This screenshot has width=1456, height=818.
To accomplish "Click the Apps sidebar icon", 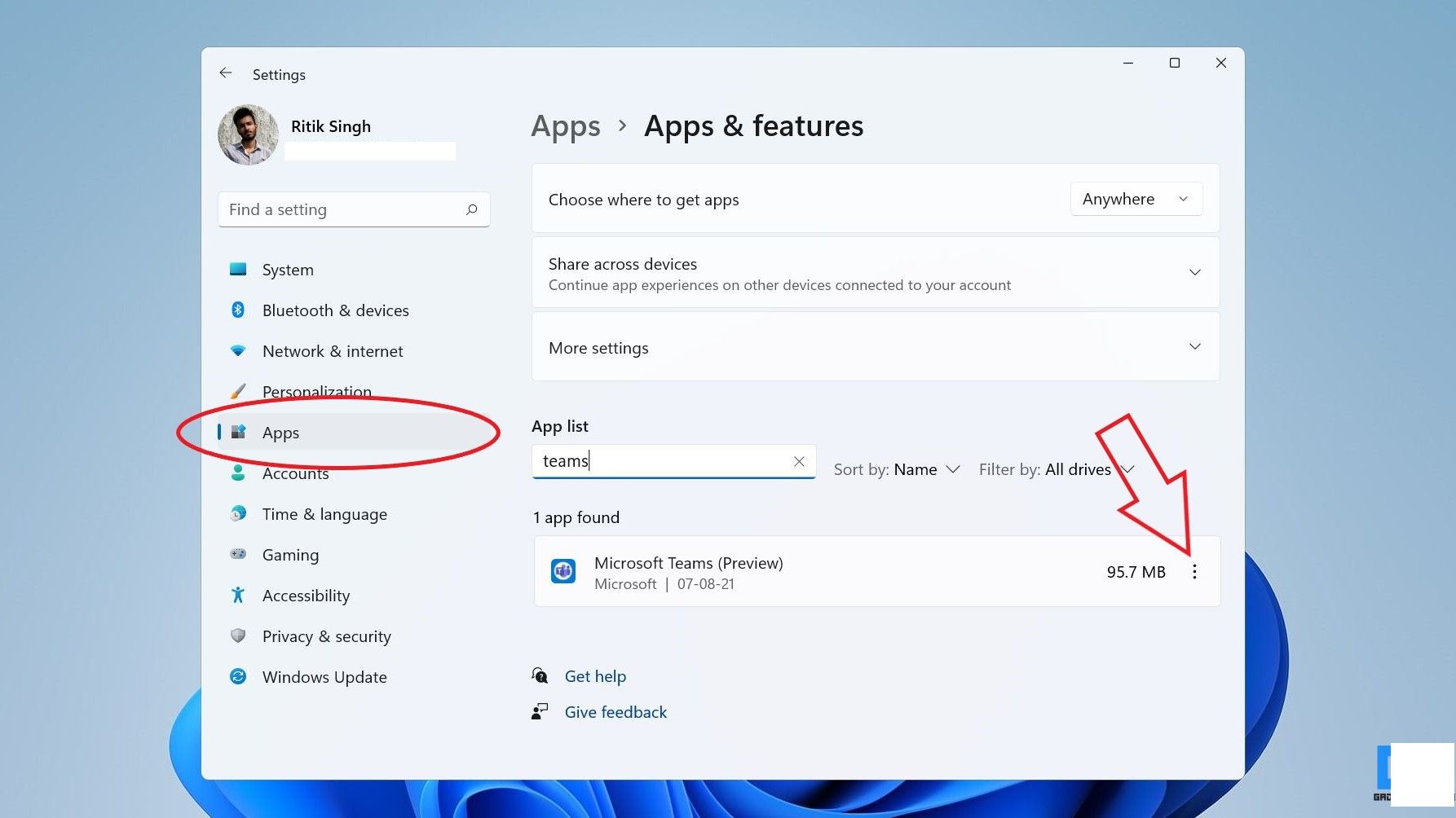I will coord(238,432).
